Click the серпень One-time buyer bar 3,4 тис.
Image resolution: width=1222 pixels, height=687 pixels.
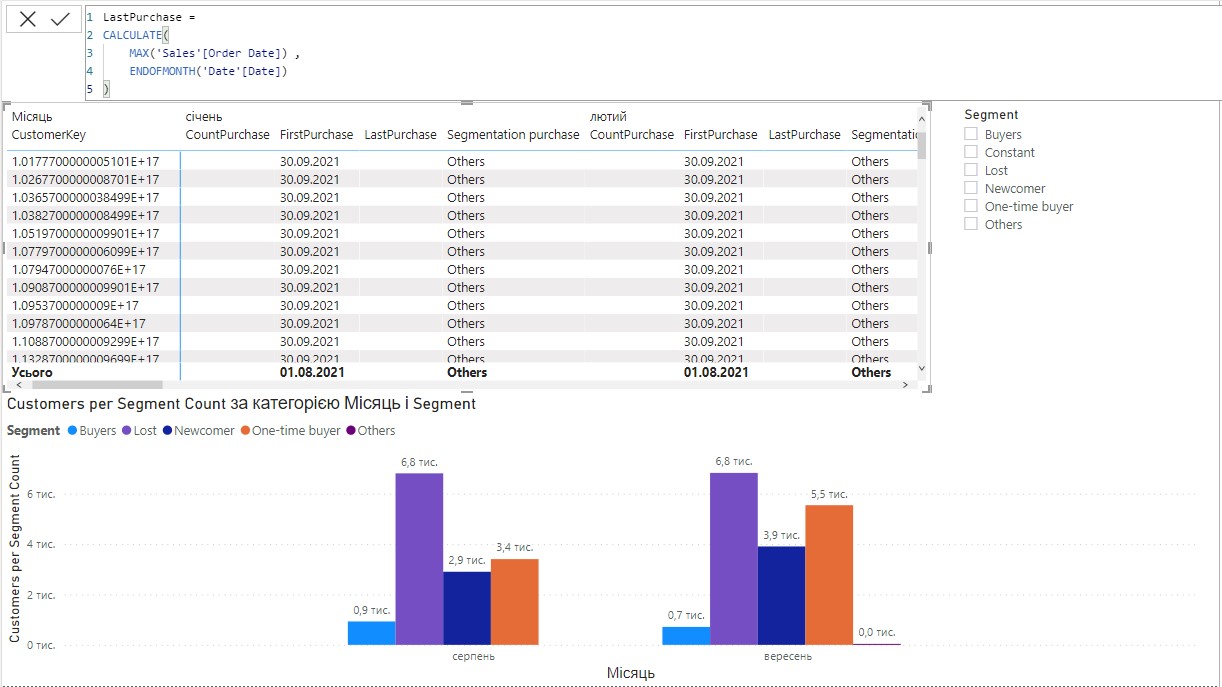point(515,602)
